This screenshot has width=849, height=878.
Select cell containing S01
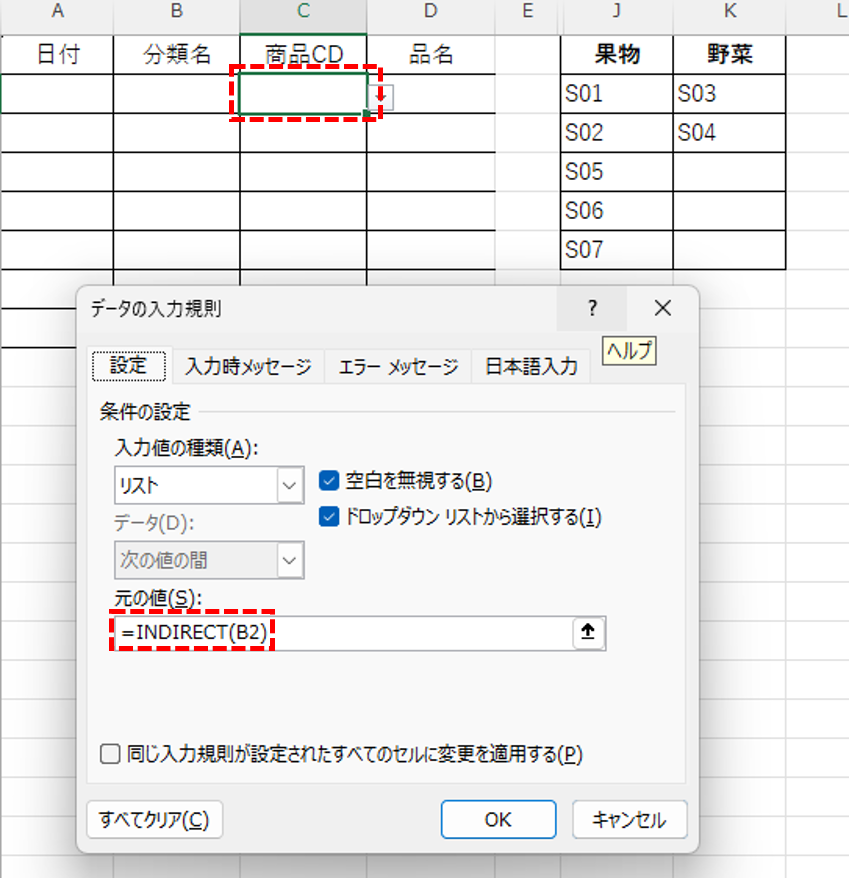[x=616, y=94]
